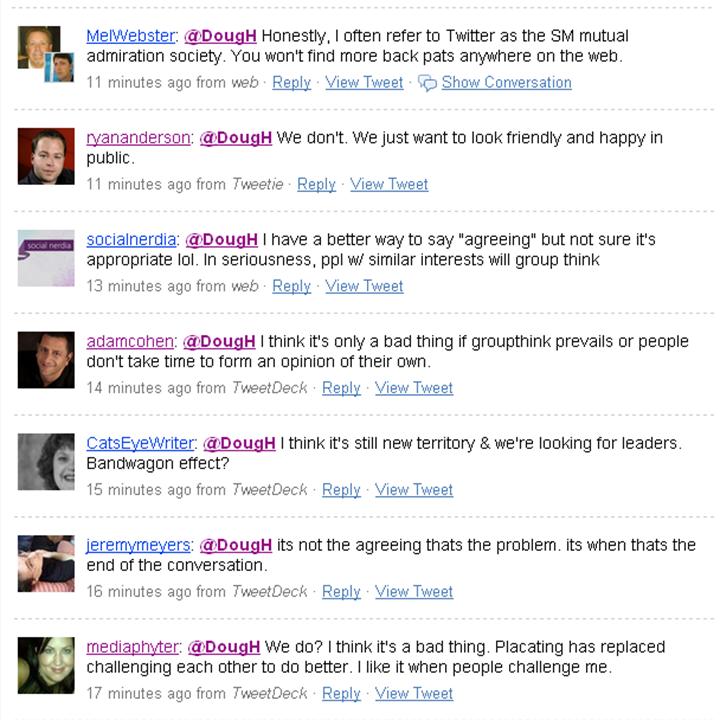The width and height of the screenshot is (720, 720).
Task: Click adamcohen's profile thumbnail
Action: [46, 360]
